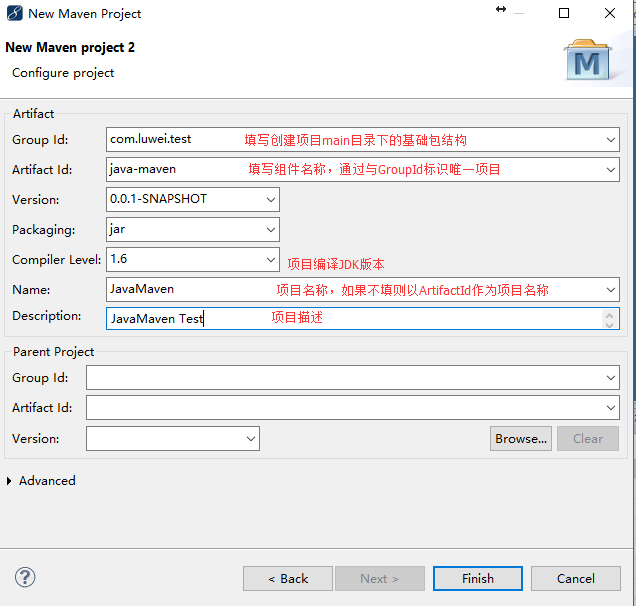Maximize the New Maven Project window
Viewport: 636px width, 606px height.
(564, 13)
